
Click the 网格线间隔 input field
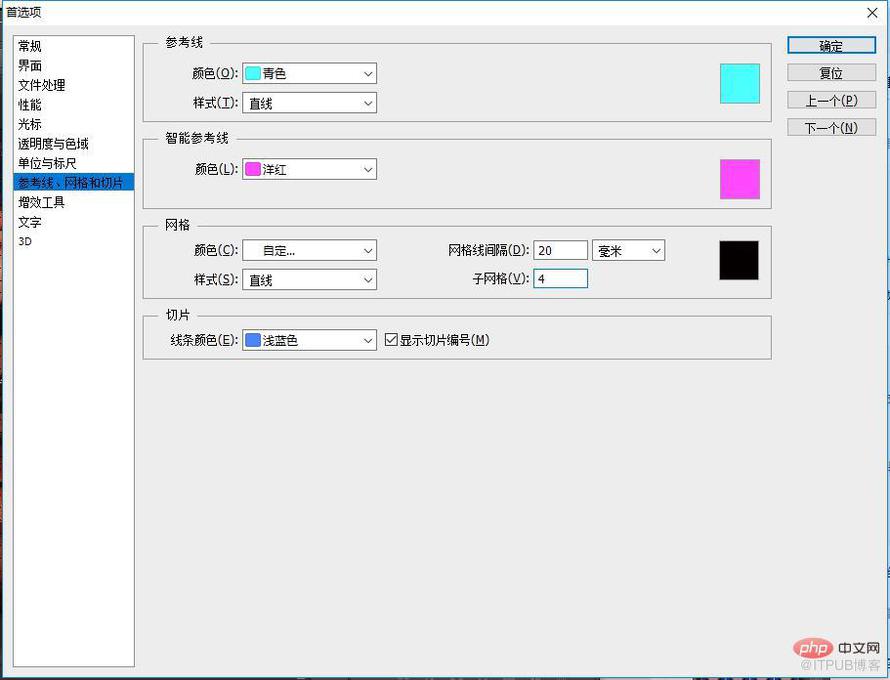pos(560,250)
